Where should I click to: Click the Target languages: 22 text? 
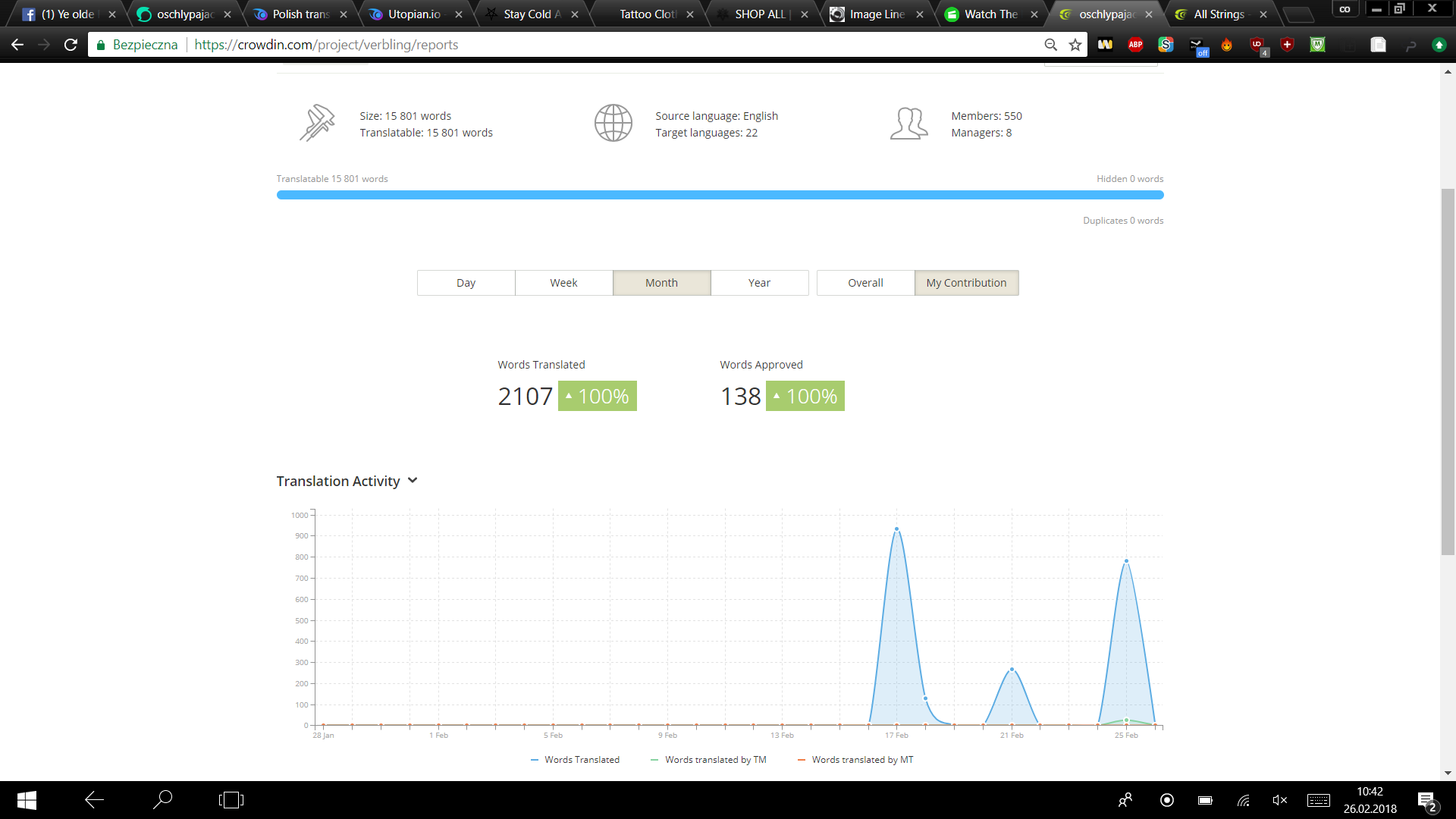pos(706,133)
